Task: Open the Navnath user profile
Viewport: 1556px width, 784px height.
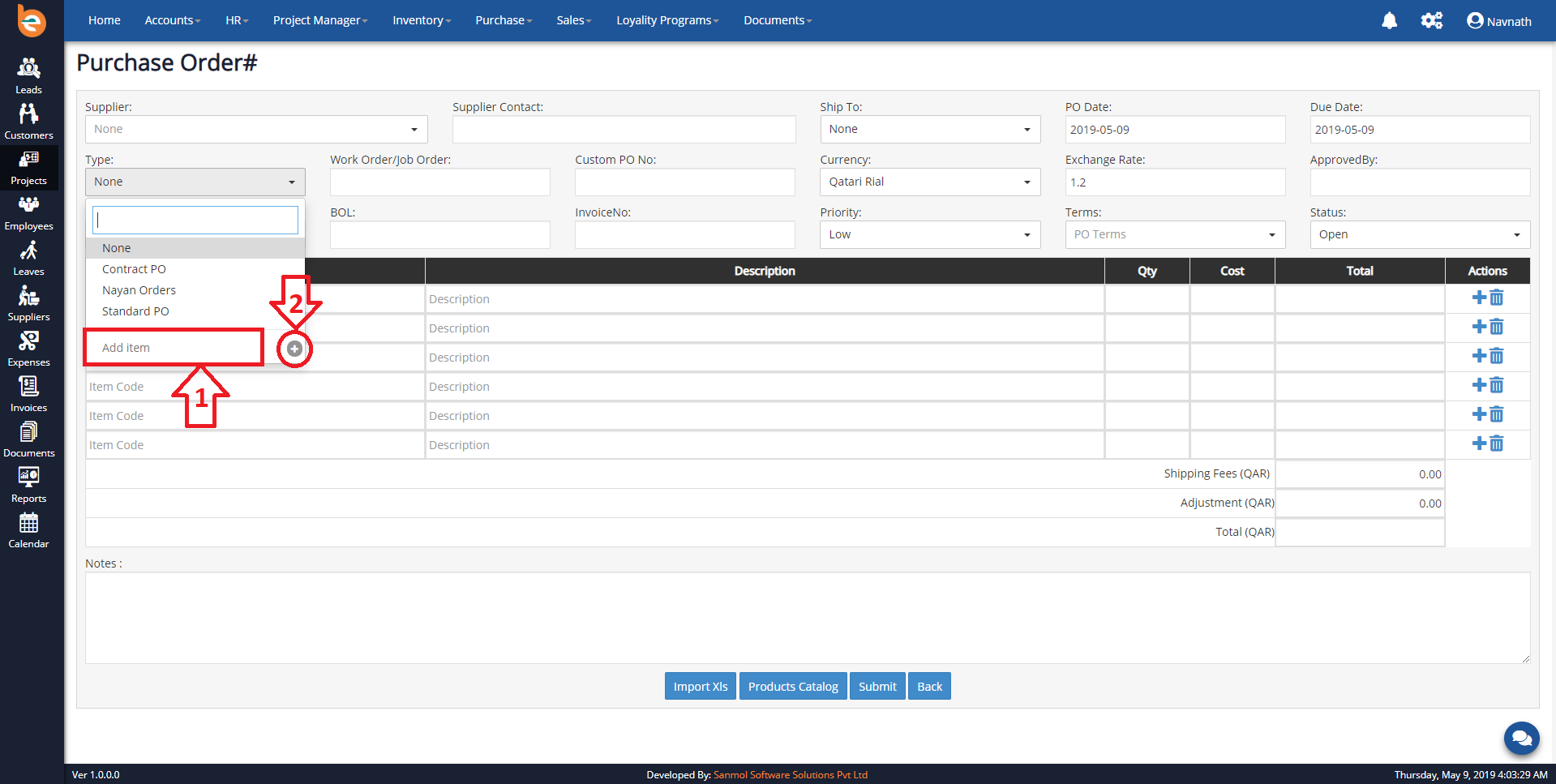Action: tap(1499, 21)
